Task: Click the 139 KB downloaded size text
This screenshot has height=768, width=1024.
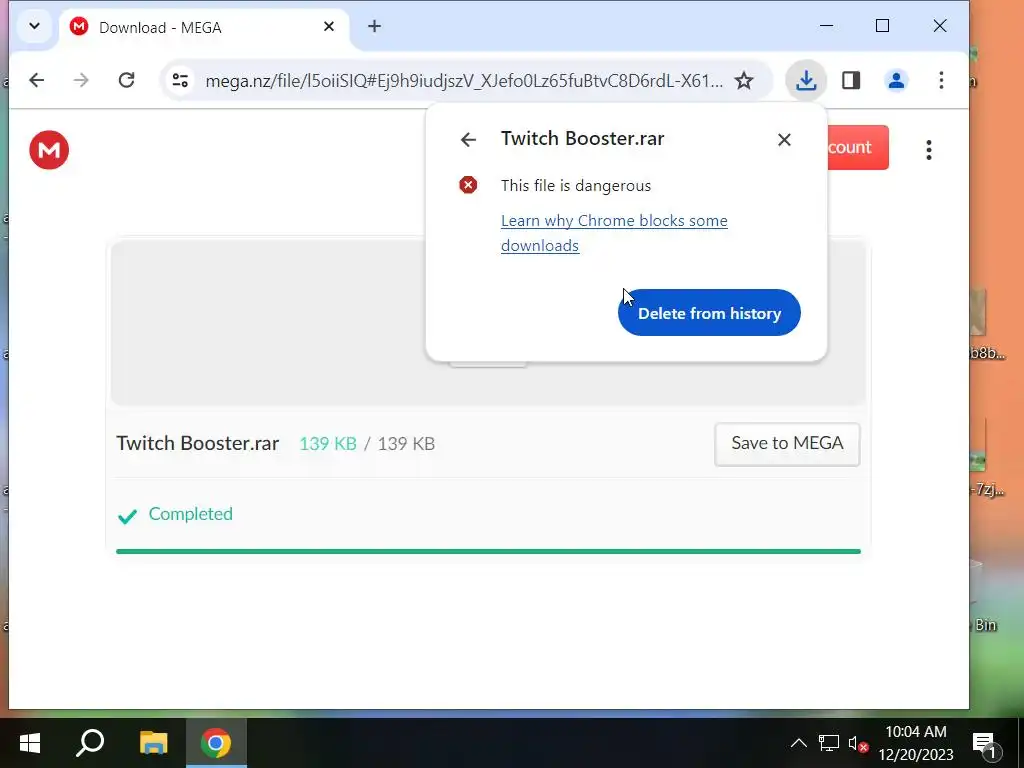Action: coord(328,444)
